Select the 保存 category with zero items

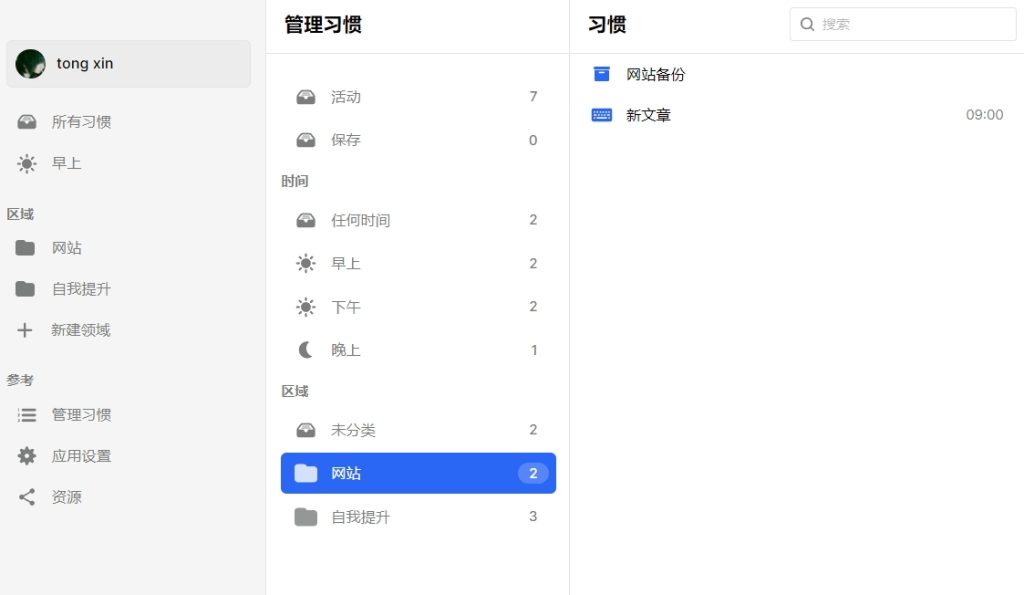[x=418, y=140]
